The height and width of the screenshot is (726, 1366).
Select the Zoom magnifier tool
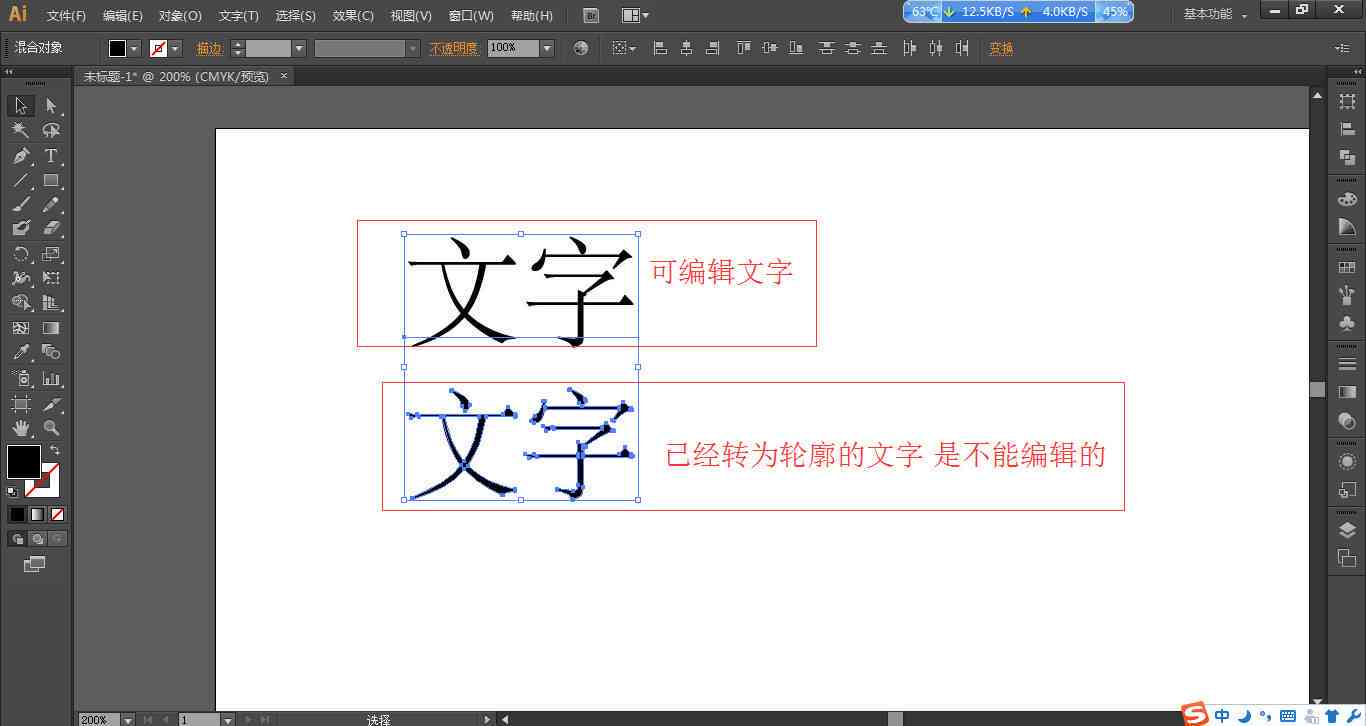click(x=51, y=428)
